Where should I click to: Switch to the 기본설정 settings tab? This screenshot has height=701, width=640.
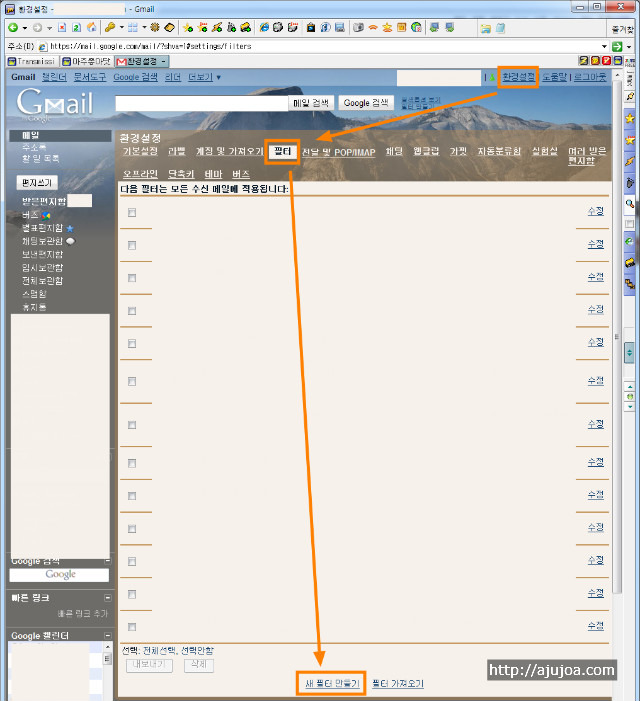[x=140, y=151]
